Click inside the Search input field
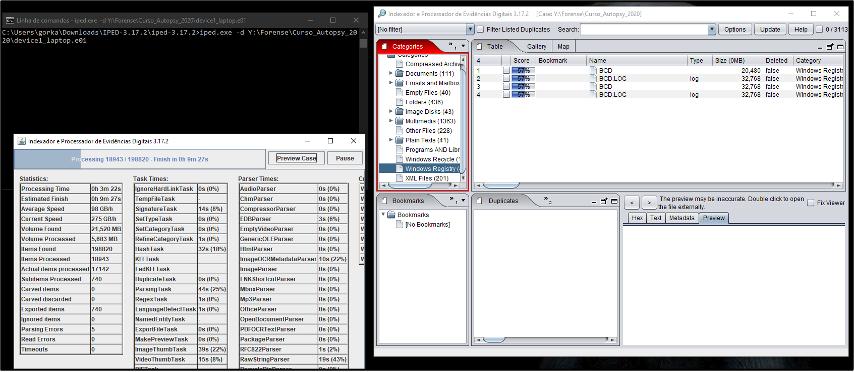This screenshot has height=372, width=854. (x=644, y=29)
